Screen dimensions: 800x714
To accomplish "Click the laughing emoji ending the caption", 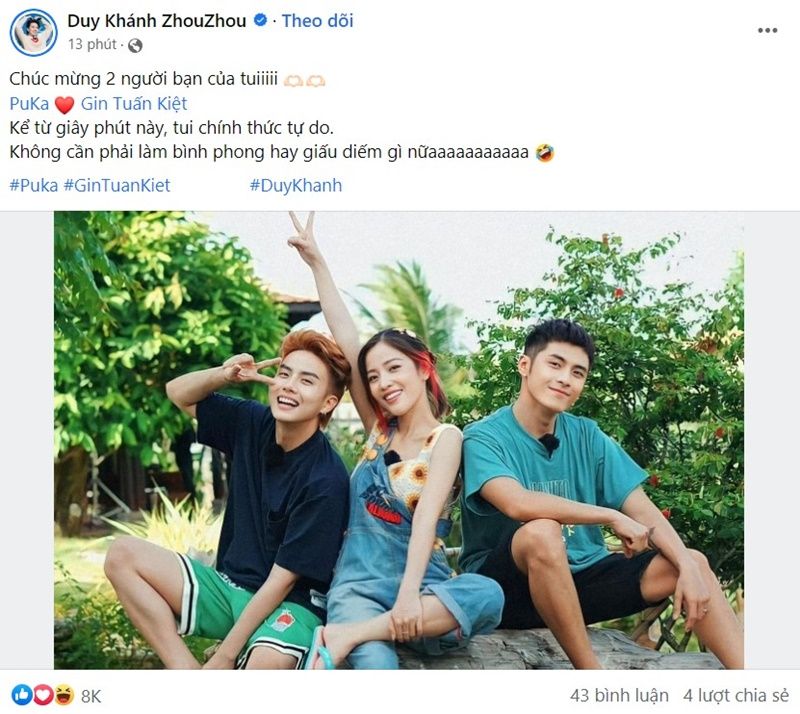I will (545, 153).
